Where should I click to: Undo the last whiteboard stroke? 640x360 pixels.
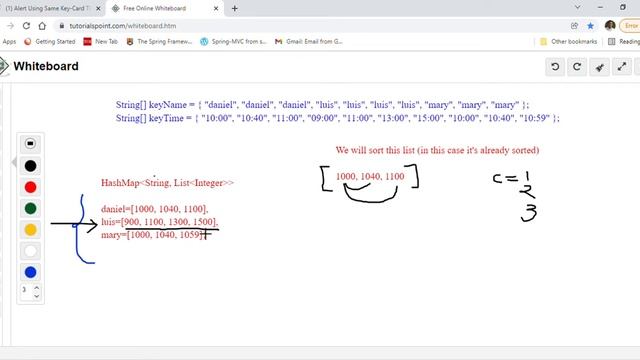555,67
